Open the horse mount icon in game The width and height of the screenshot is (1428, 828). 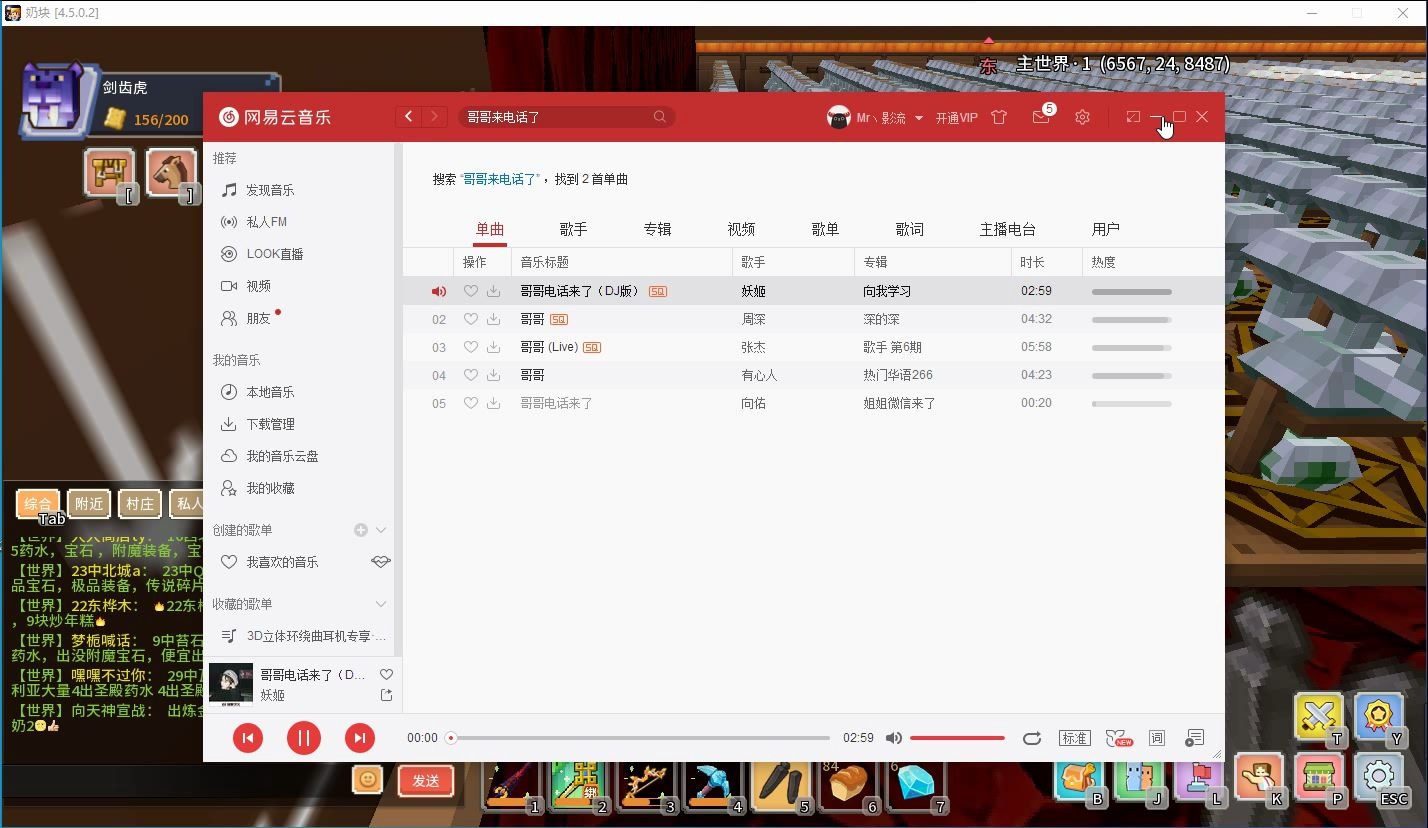click(x=171, y=172)
